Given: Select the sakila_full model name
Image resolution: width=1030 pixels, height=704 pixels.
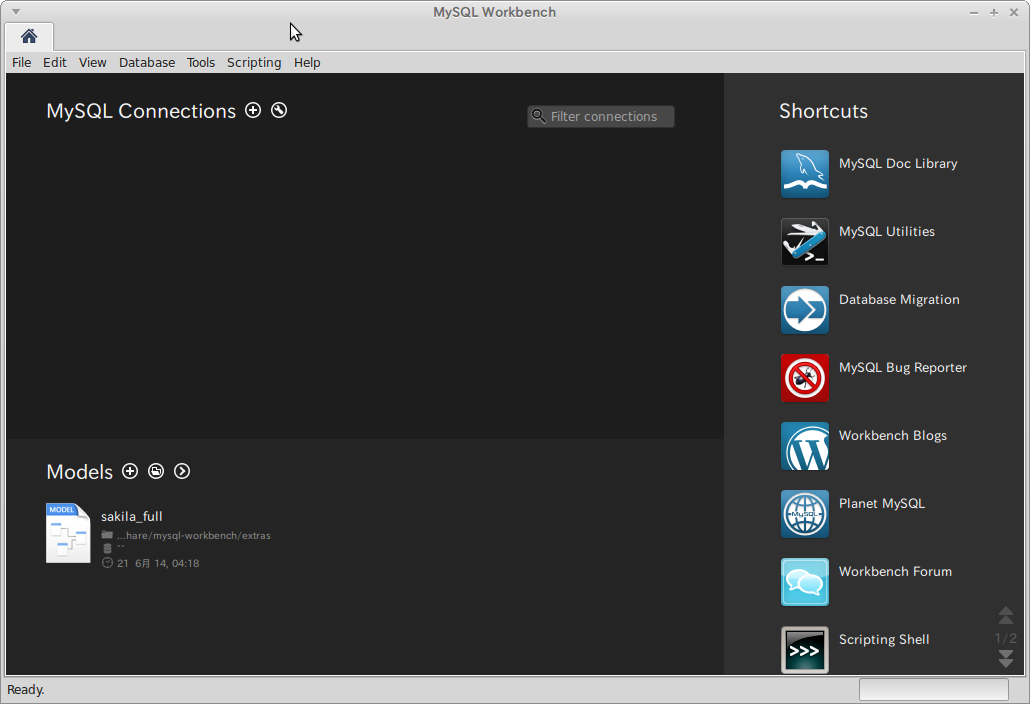Looking at the screenshot, I should point(131,516).
